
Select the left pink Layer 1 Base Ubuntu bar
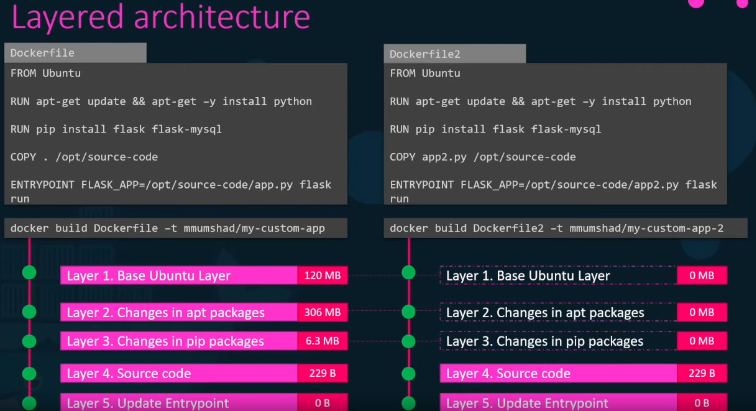(x=178, y=276)
